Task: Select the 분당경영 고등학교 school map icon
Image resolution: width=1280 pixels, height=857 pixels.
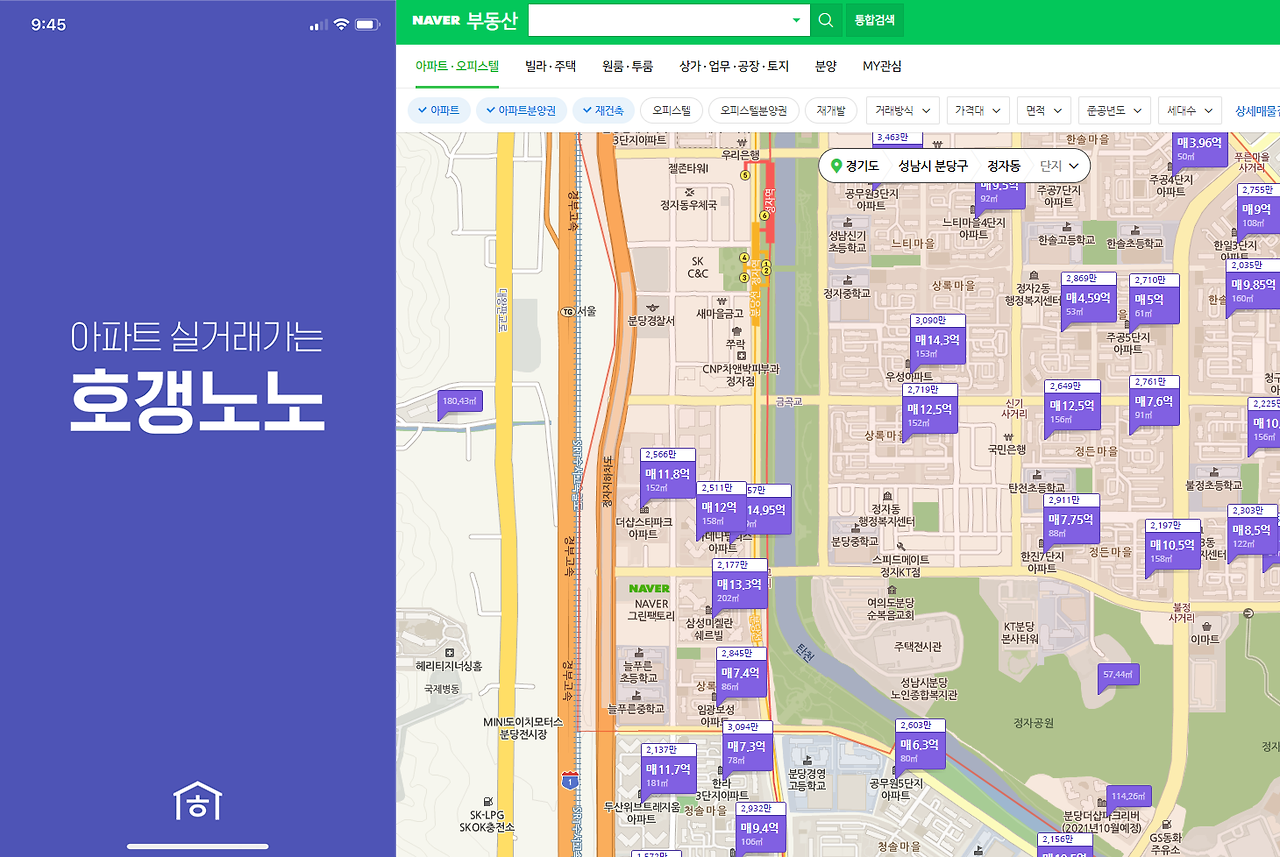Action: (807, 760)
